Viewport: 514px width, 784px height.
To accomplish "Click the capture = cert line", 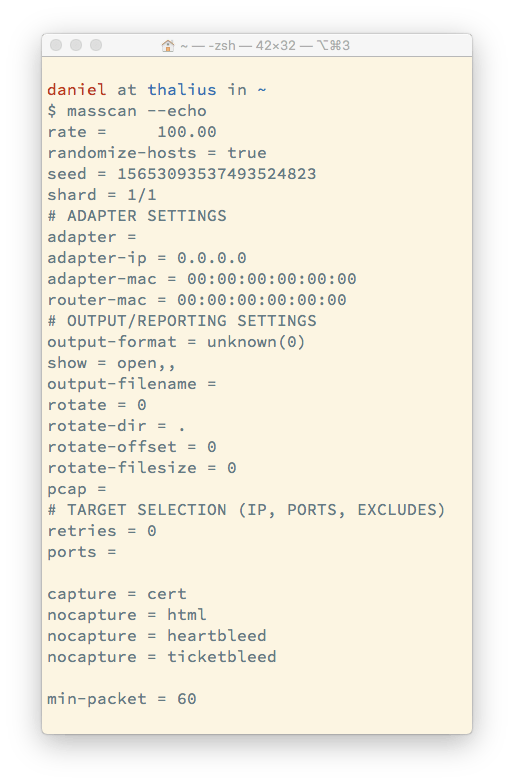I will click(117, 594).
